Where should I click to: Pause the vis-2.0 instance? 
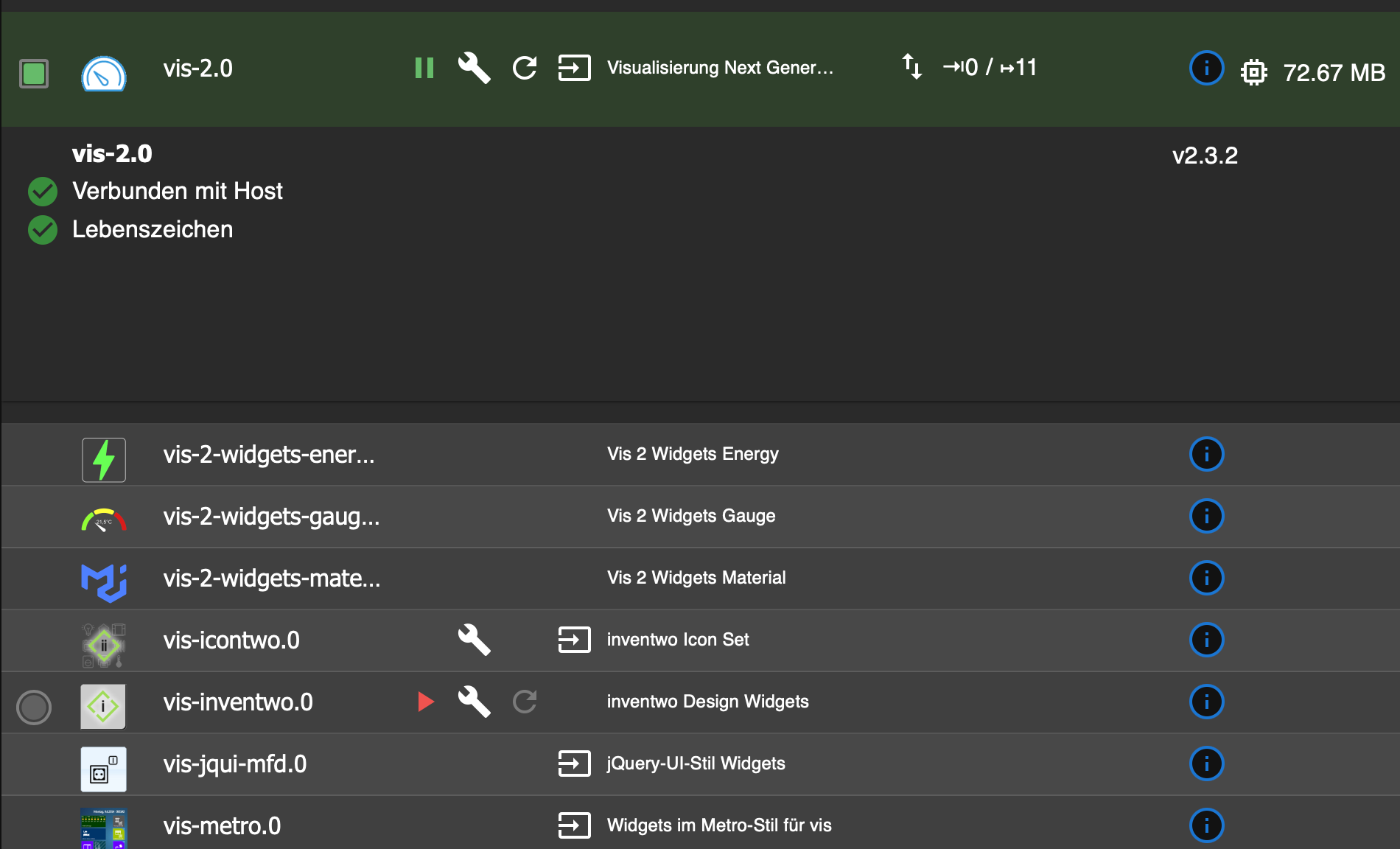[x=424, y=69]
